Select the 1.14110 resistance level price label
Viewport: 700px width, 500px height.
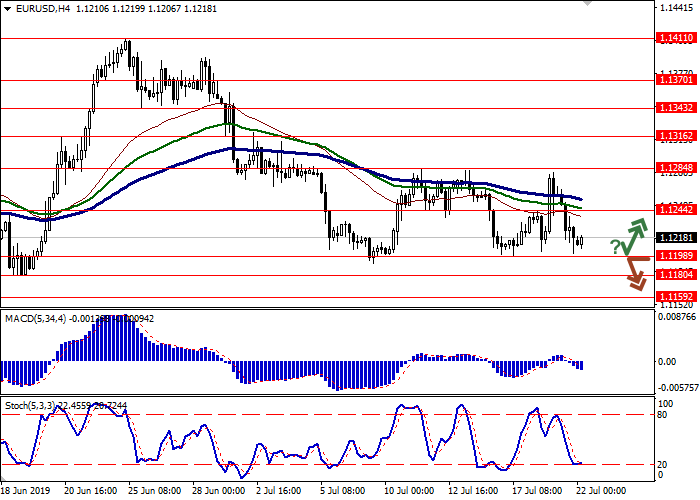(677, 38)
